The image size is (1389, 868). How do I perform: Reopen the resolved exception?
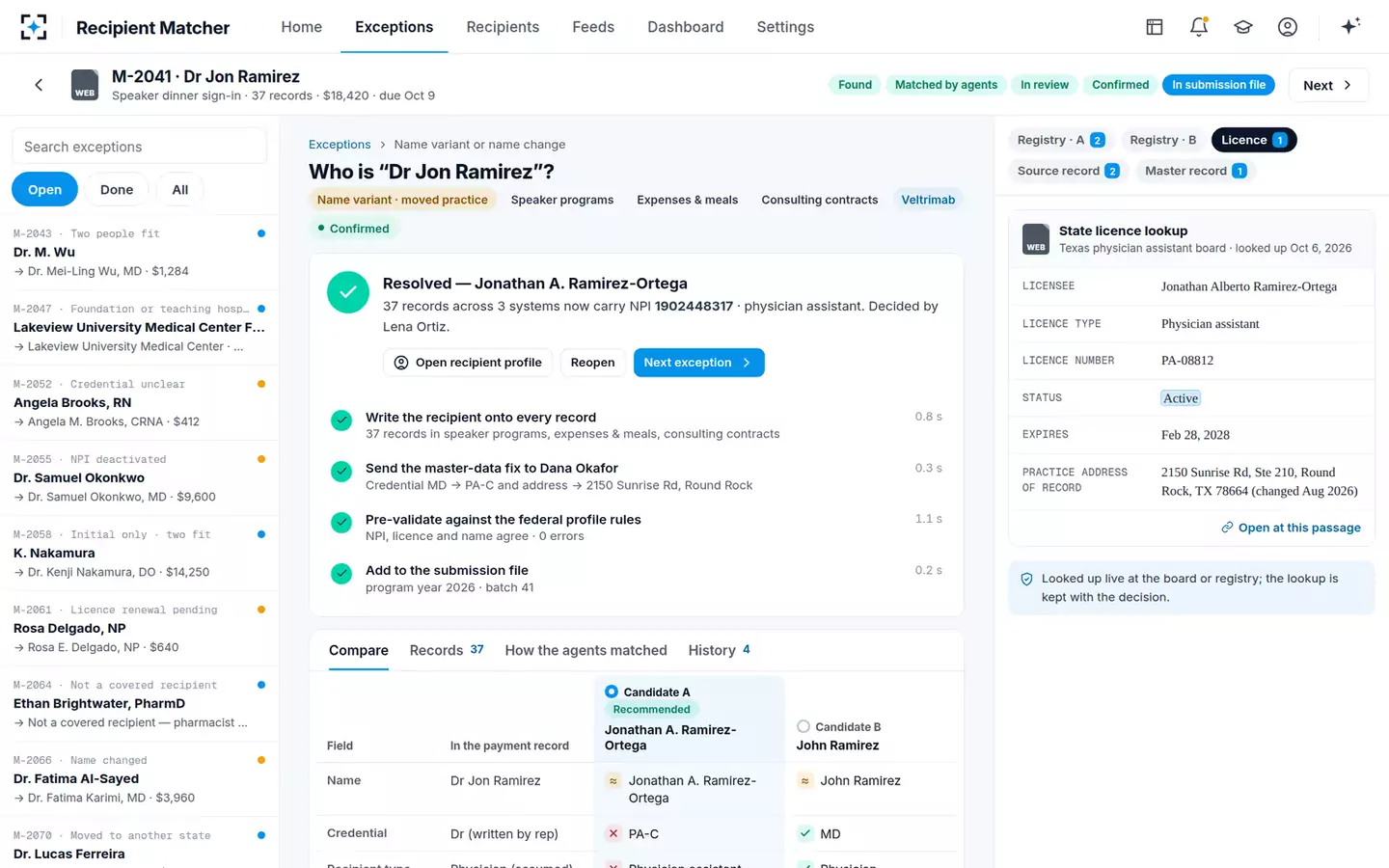click(x=592, y=363)
